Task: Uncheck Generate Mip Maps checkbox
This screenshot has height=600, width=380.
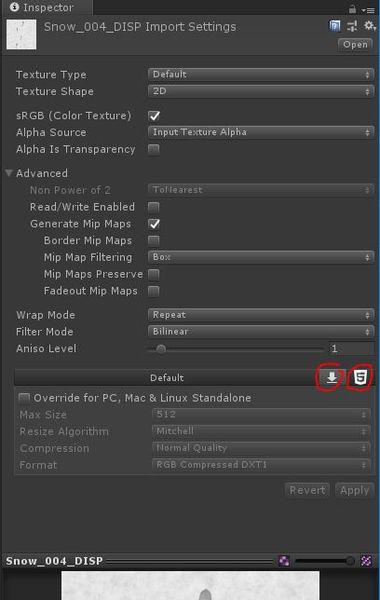Action: click(154, 224)
